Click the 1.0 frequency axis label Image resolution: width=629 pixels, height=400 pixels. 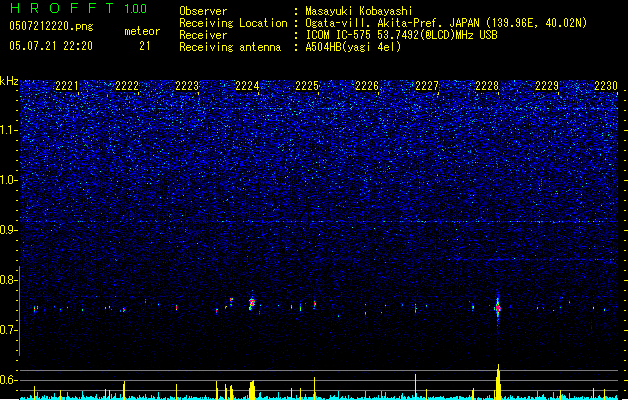(8, 180)
